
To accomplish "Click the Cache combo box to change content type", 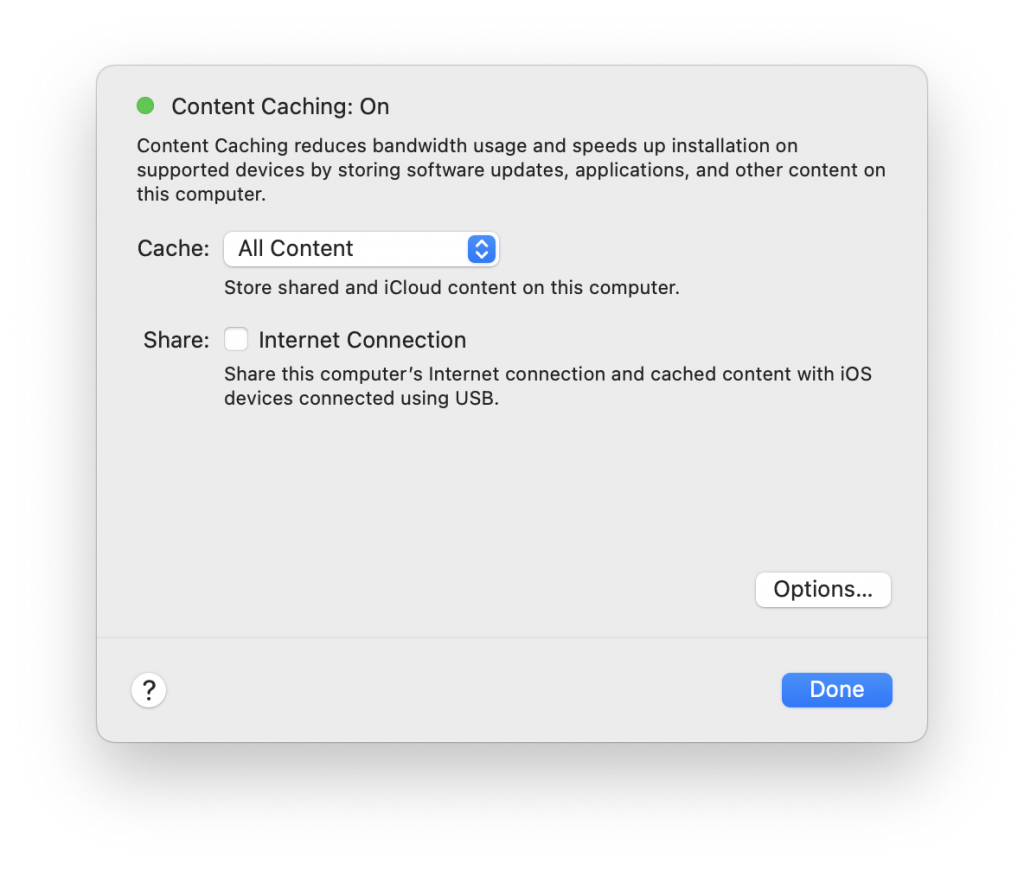I will 360,249.
